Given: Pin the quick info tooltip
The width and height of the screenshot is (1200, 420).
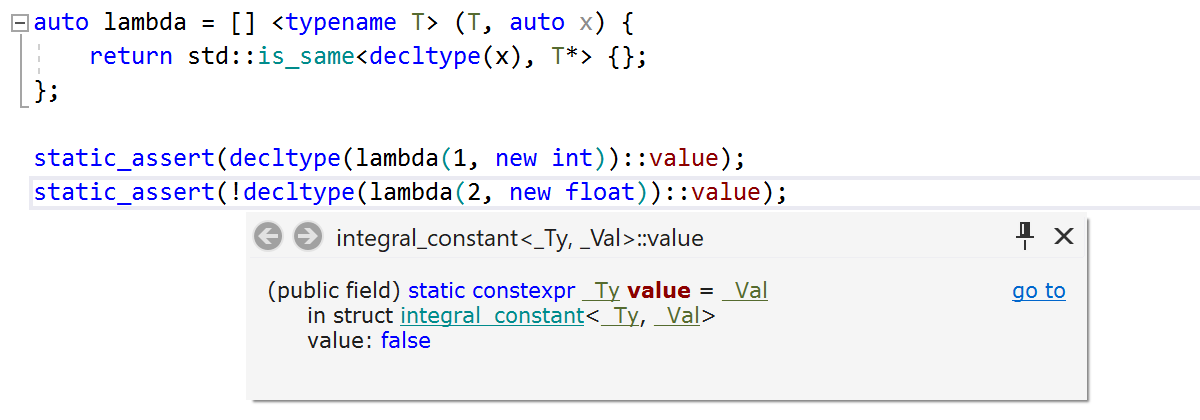Looking at the screenshot, I should click(1024, 236).
